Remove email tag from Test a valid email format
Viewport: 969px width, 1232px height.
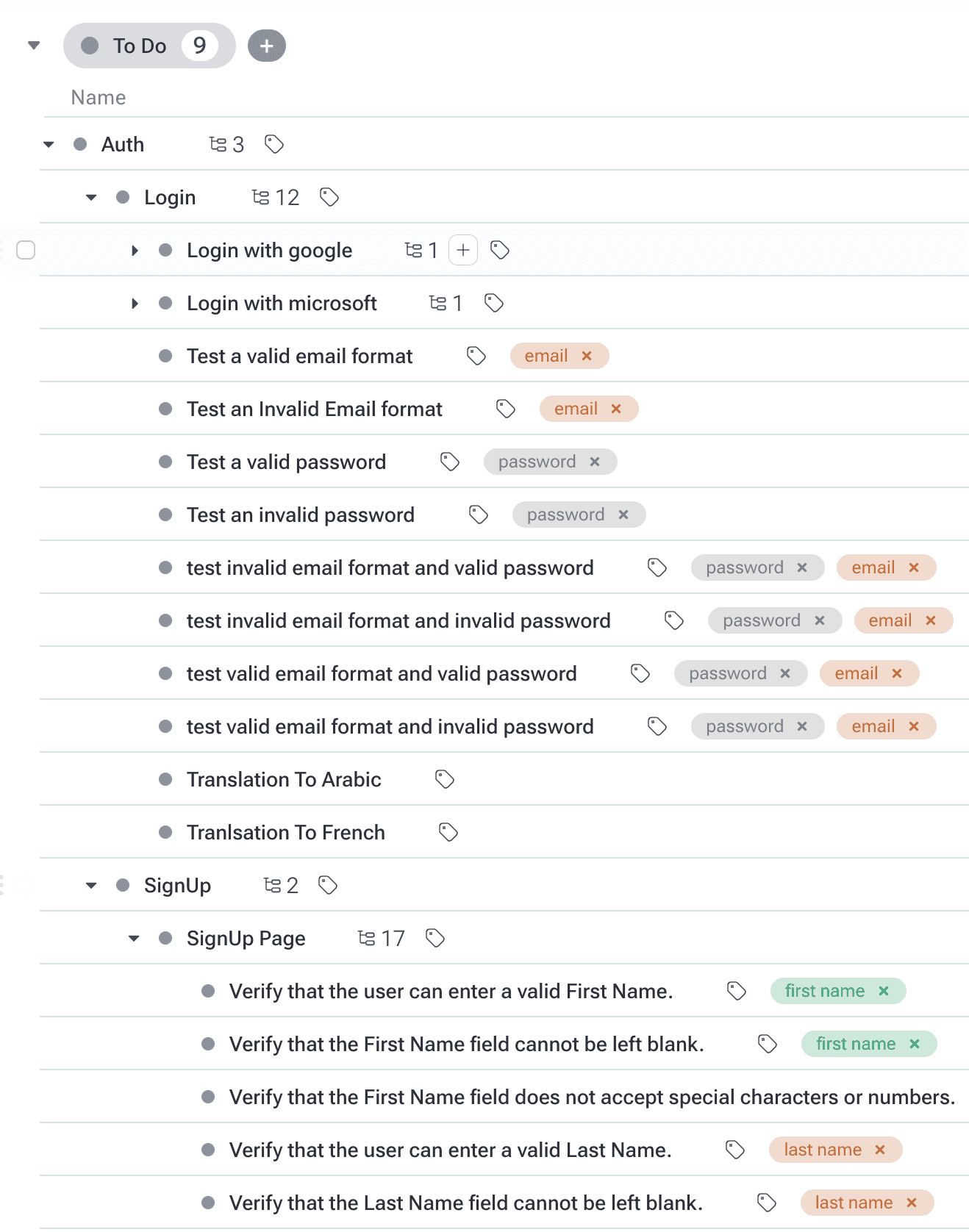tap(587, 356)
